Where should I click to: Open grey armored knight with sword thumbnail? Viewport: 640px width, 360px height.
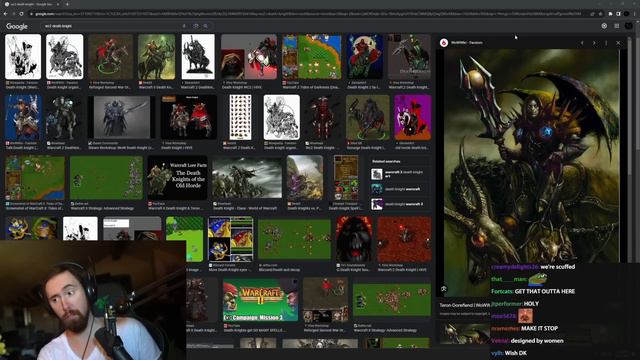(122, 117)
